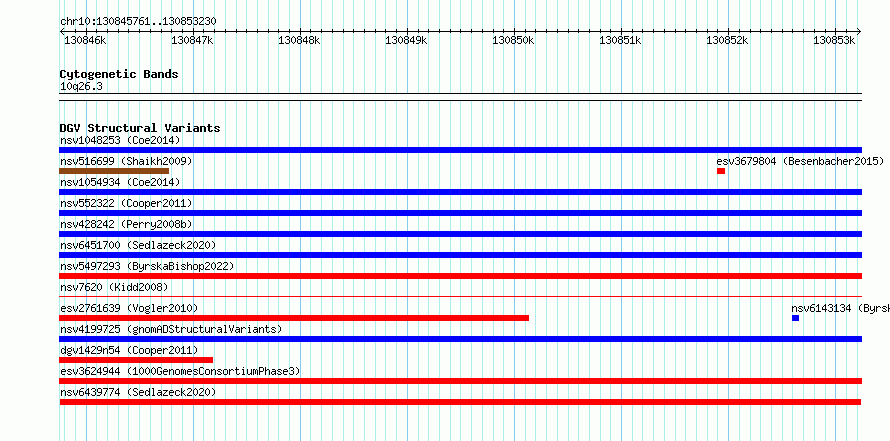
Task: Open esv3679804 (Besenbacher2015) label
Action: point(800,161)
